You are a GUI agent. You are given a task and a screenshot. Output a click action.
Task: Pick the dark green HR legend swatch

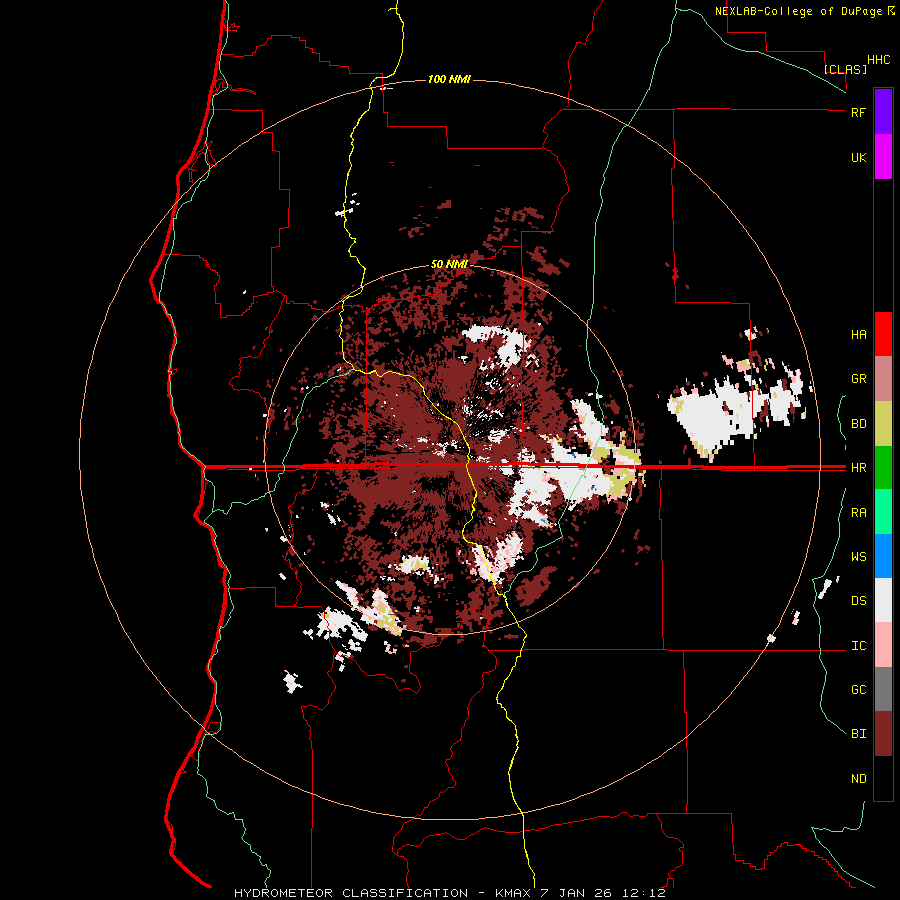point(883,468)
